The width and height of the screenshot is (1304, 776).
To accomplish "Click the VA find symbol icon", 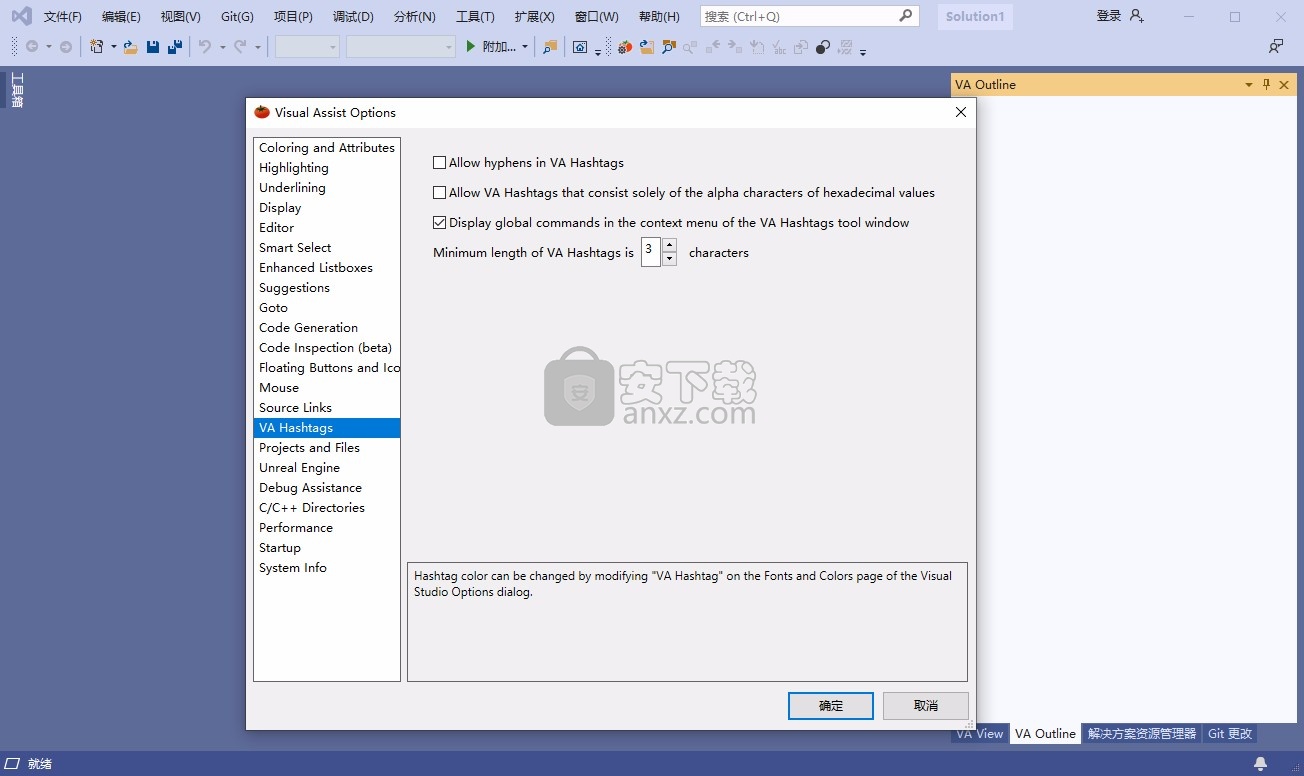I will pyautogui.click(x=668, y=46).
